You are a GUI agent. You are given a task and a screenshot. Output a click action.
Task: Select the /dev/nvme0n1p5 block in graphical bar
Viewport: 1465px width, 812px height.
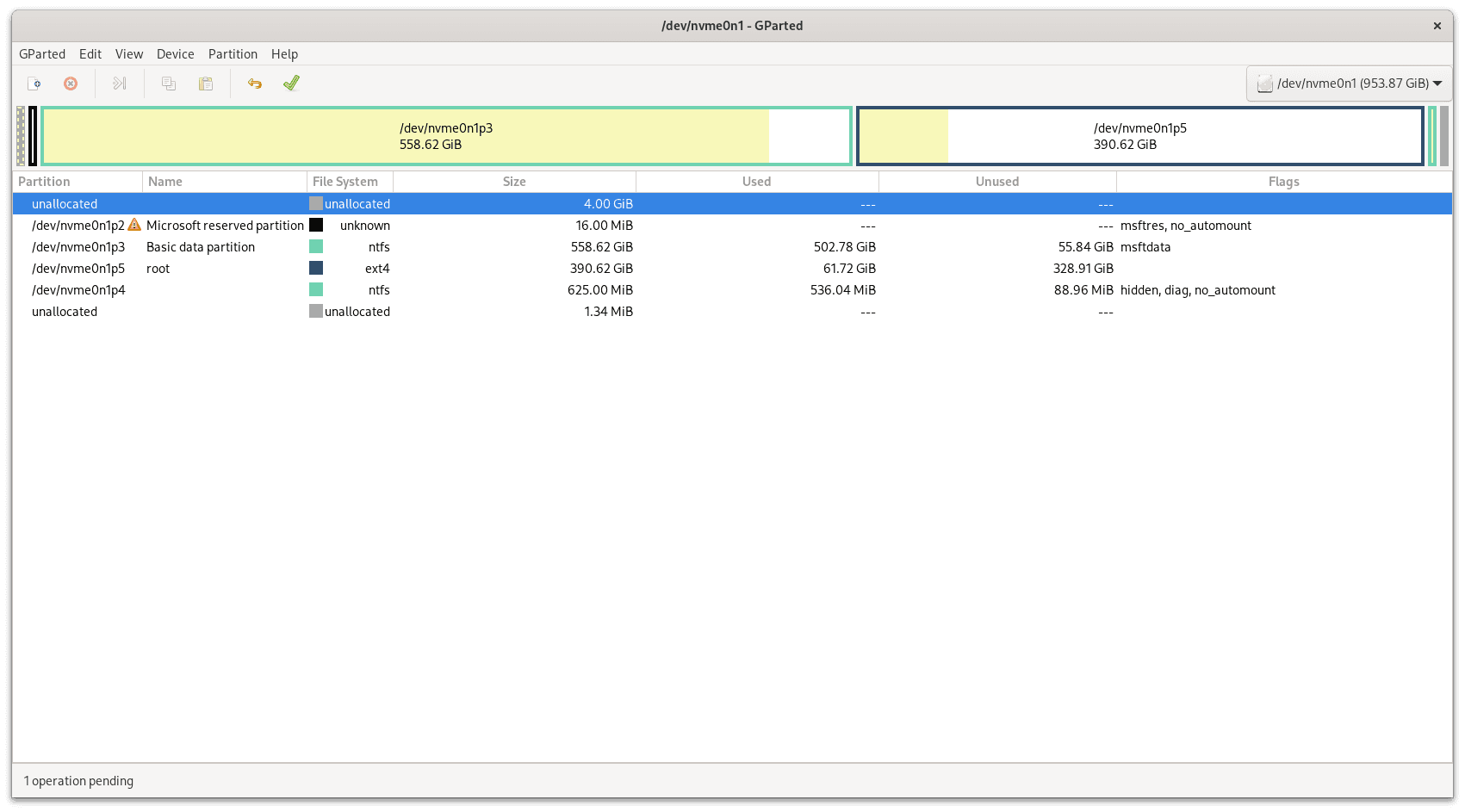[1139, 135]
